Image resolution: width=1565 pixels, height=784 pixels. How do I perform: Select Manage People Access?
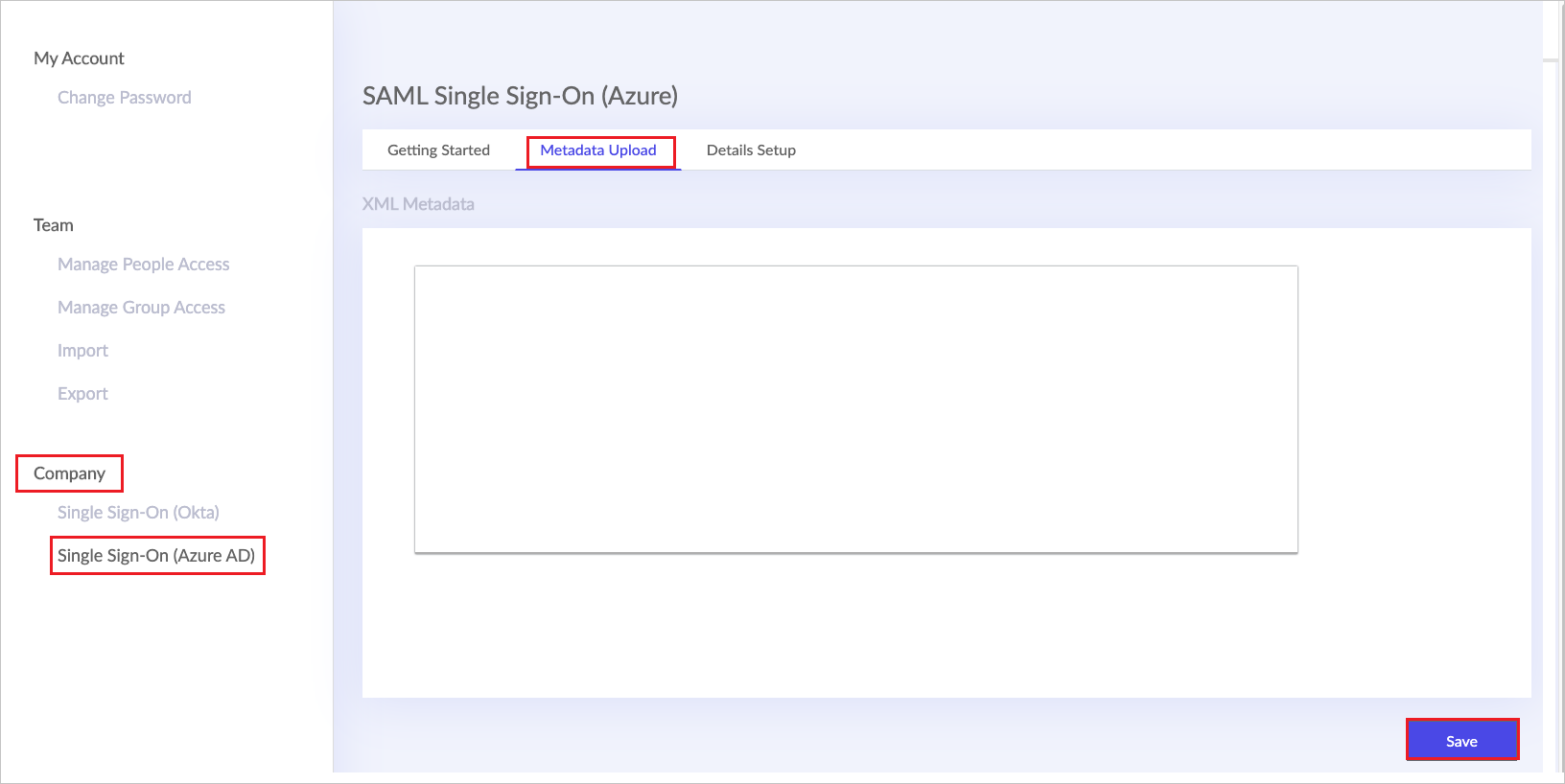pyautogui.click(x=144, y=265)
